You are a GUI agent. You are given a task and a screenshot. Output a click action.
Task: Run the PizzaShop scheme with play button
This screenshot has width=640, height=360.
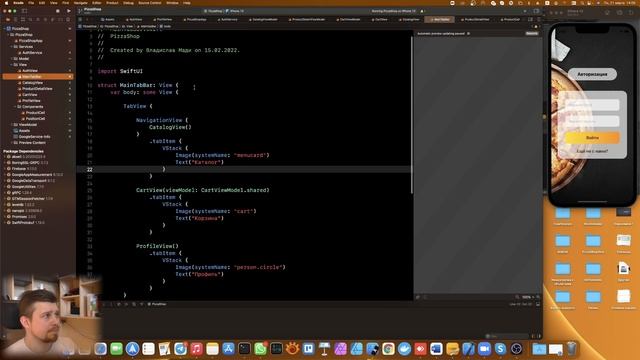coord(69,11)
